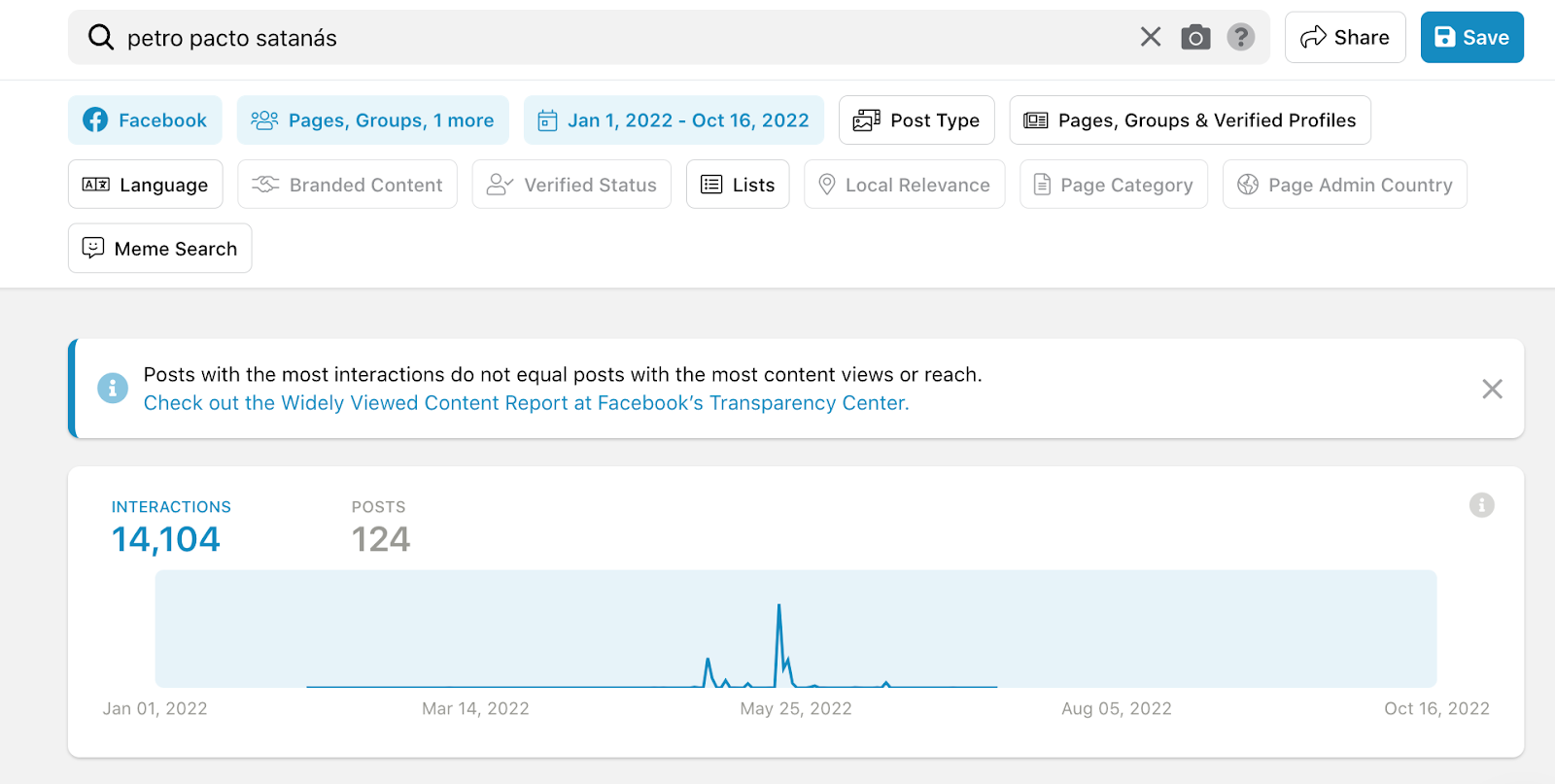Screen dimensions: 1555x784
Task: Open the Lists filter
Action: (738, 185)
